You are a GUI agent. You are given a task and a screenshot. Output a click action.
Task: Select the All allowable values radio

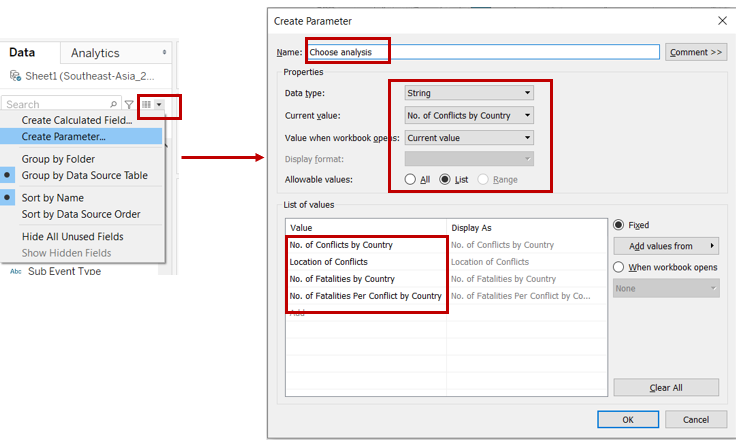(411, 179)
